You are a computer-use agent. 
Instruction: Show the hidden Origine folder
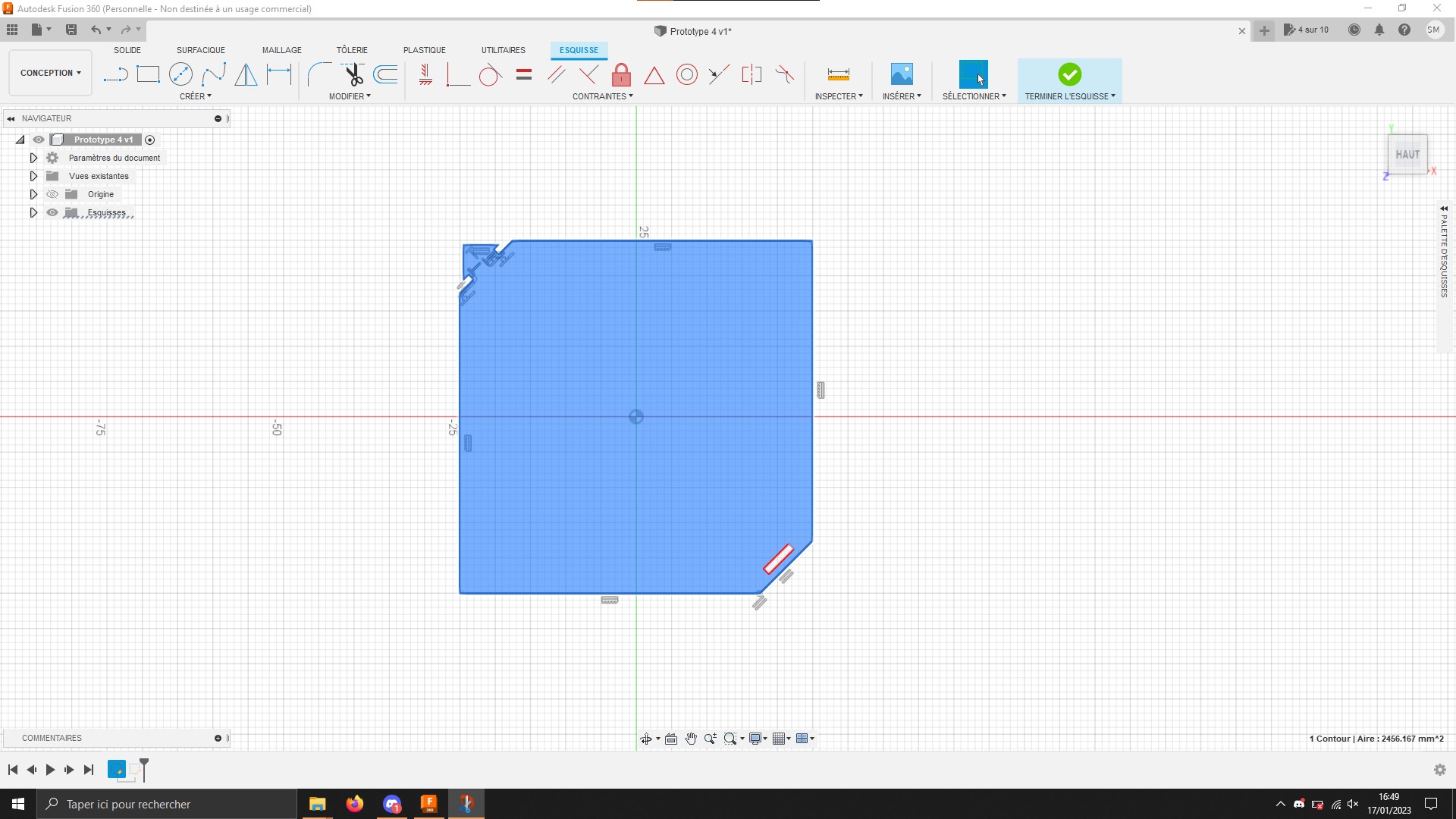tap(52, 194)
